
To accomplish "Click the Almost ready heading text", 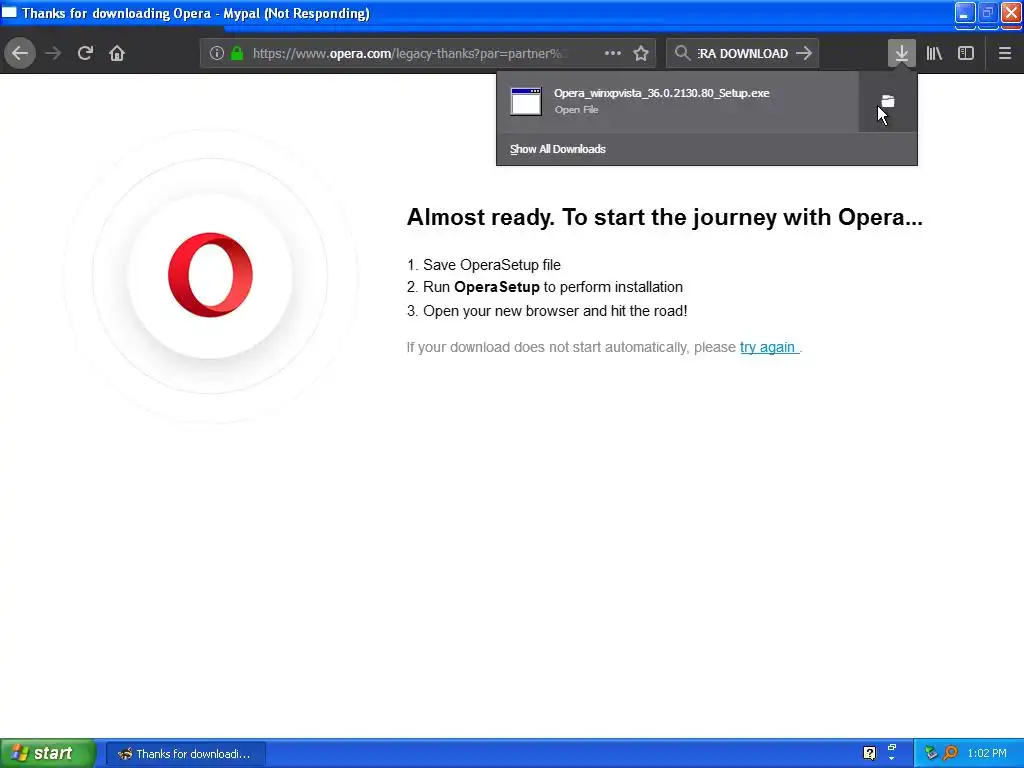I will coord(664,217).
